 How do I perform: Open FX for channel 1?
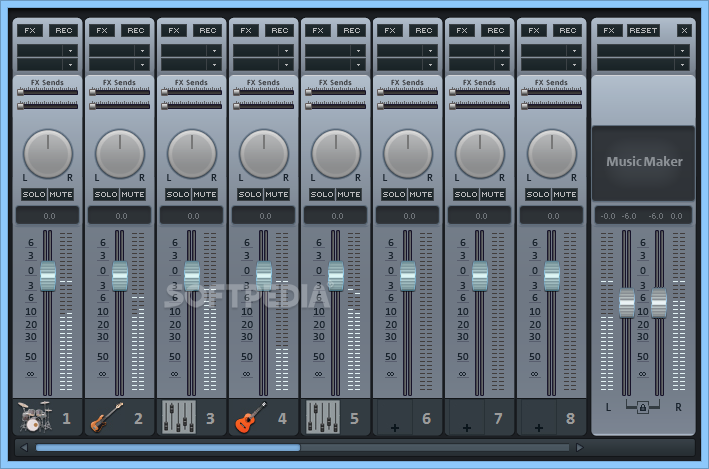pos(30,30)
